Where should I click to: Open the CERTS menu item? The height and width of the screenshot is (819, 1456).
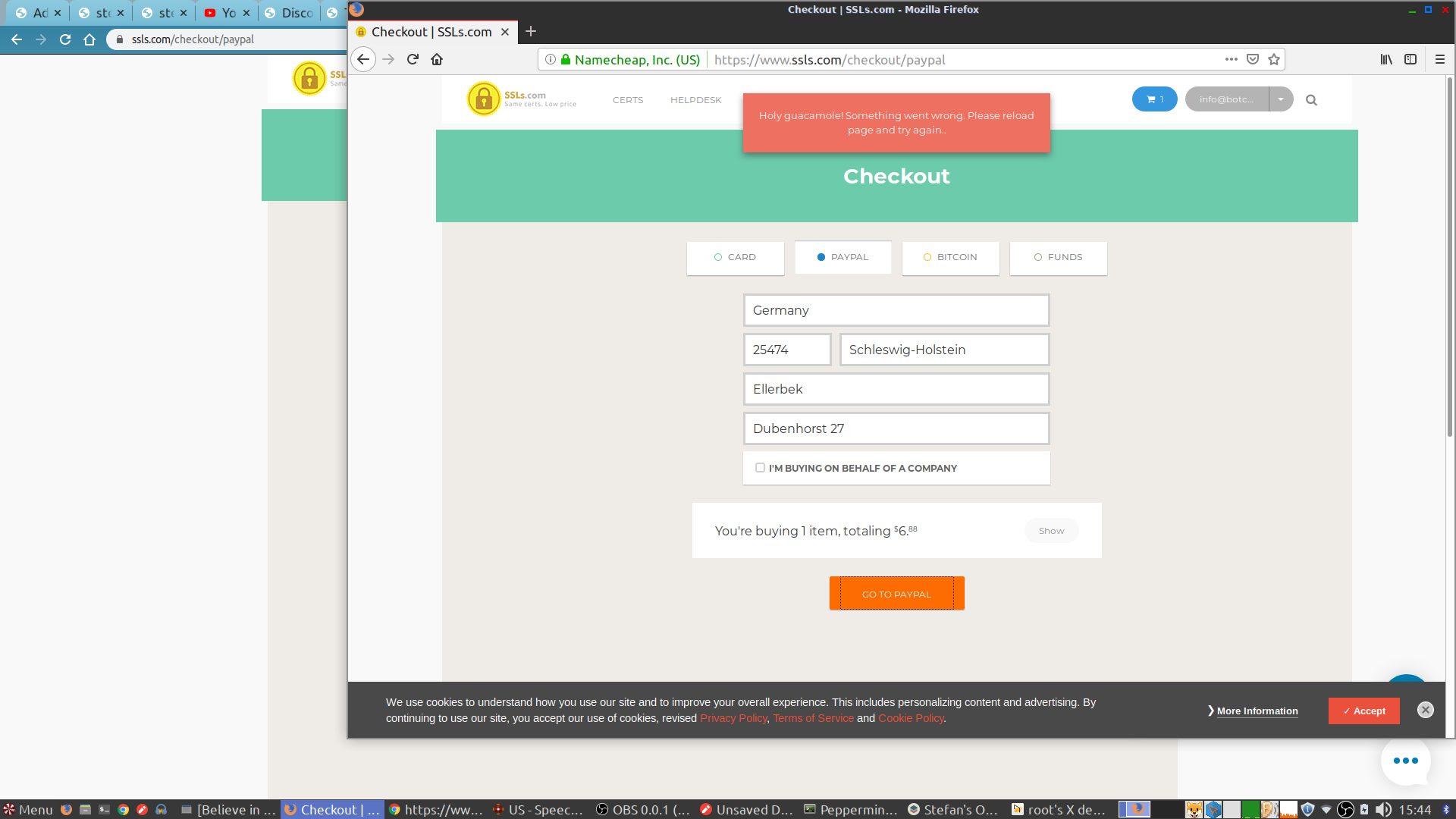[628, 100]
